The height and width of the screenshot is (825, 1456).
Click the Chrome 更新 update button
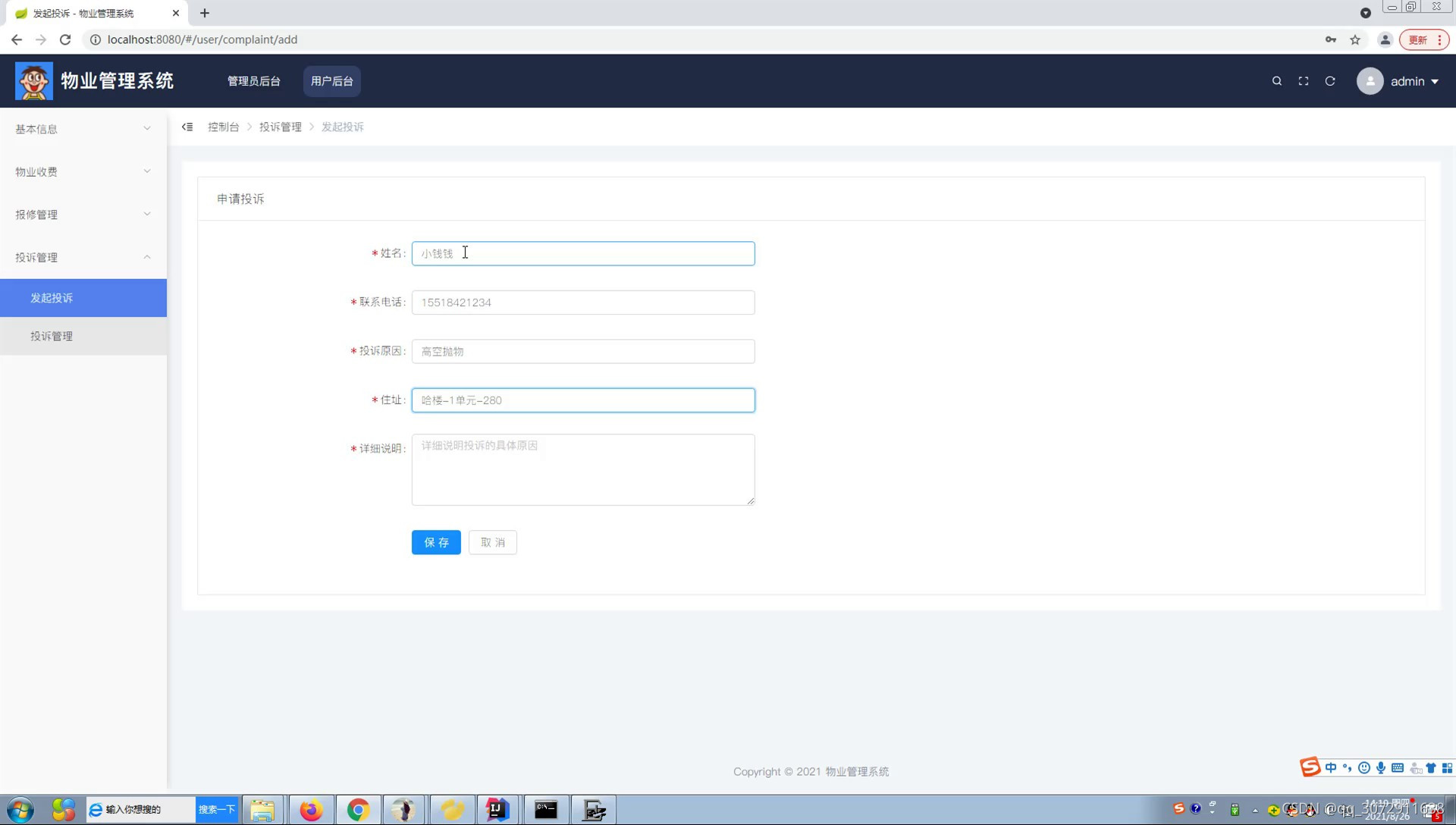tap(1424, 39)
